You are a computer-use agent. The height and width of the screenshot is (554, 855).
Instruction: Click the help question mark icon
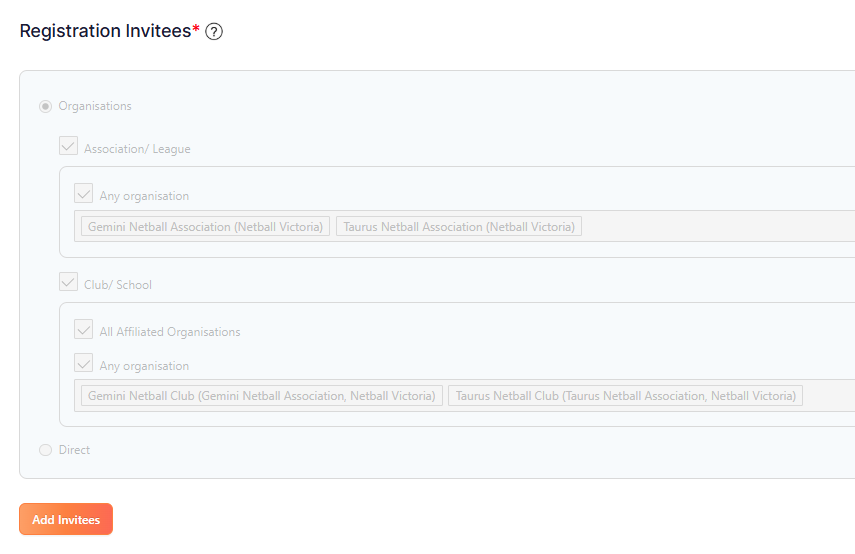(214, 32)
